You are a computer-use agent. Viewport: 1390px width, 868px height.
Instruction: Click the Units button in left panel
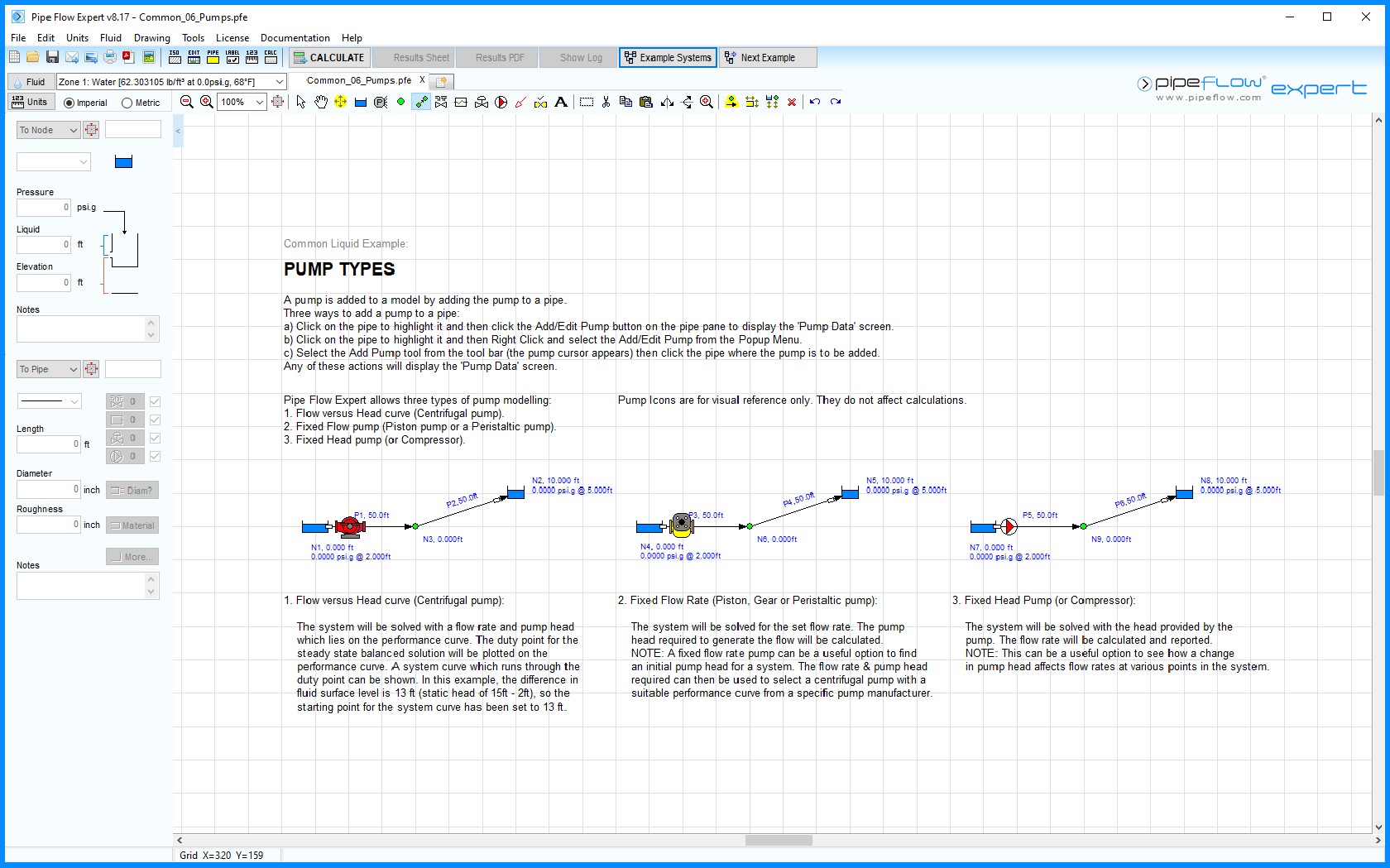(31, 102)
